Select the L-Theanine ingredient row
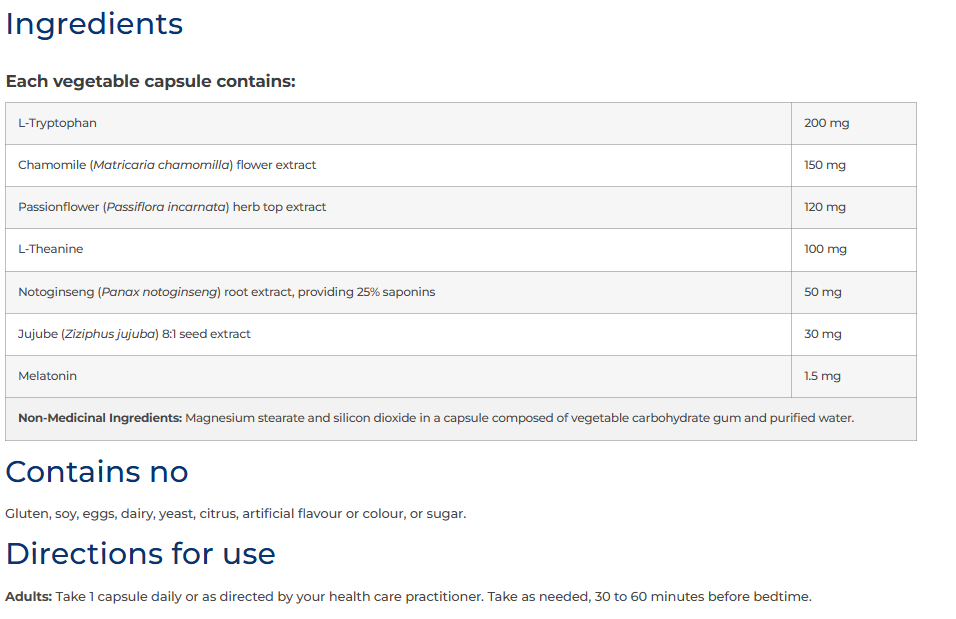Viewport: 956px width, 619px height. tap(460, 250)
